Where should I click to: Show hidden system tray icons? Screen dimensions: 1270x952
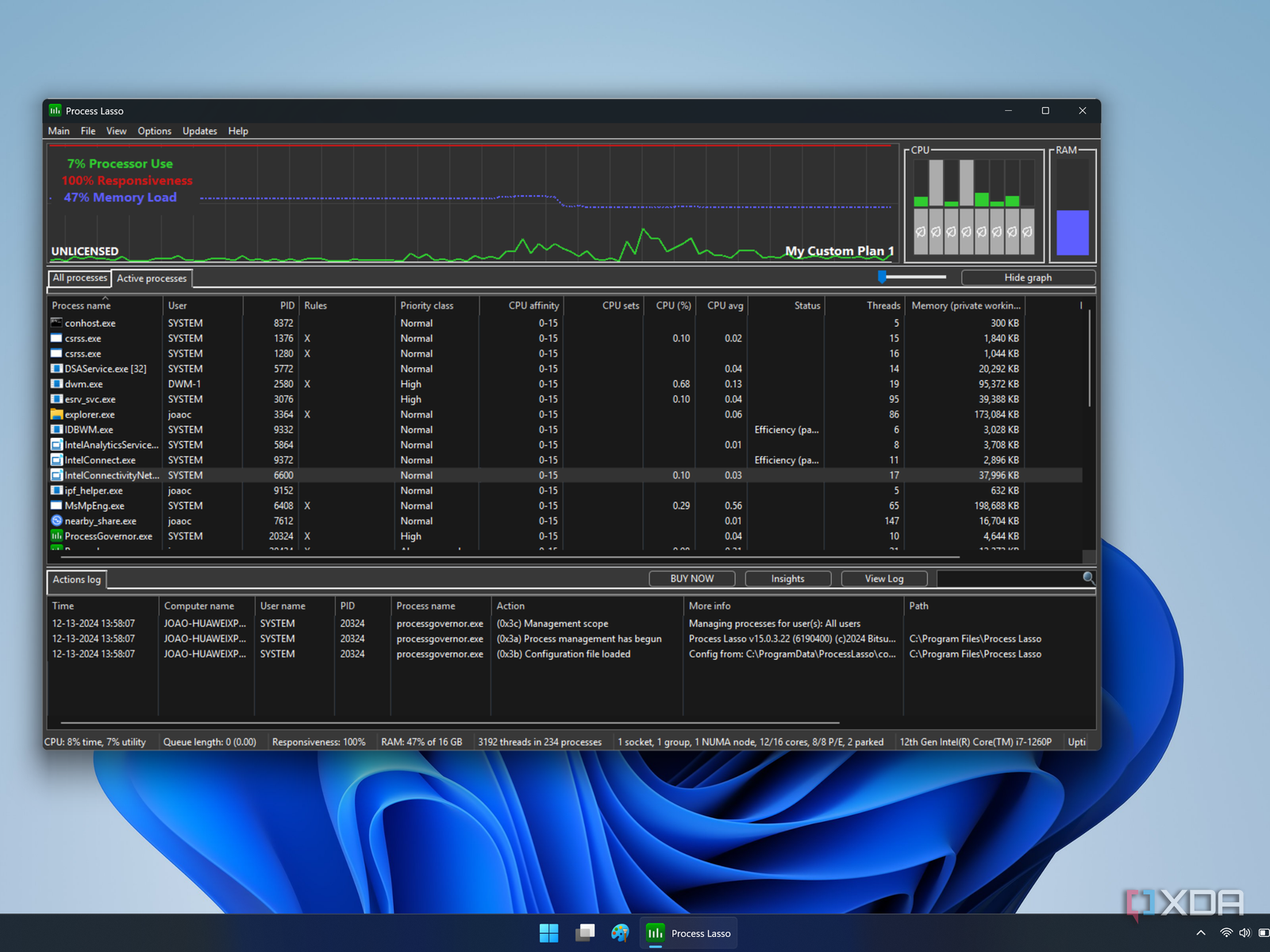[x=1200, y=933]
